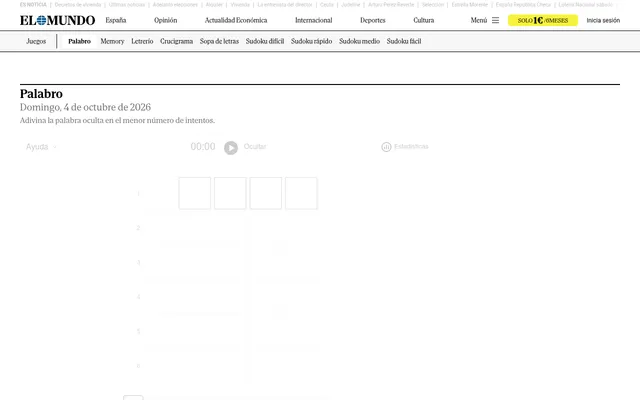The height and width of the screenshot is (400, 640).
Task: Open La entrevista del director link
Action: point(285,4)
